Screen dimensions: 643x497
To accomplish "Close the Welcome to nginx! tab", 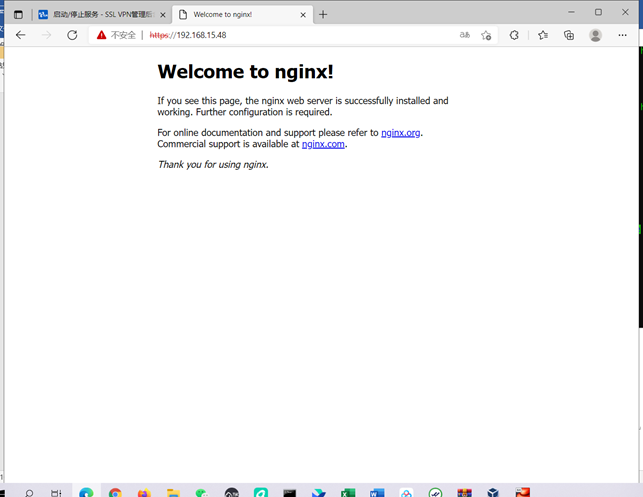I will [x=303, y=15].
